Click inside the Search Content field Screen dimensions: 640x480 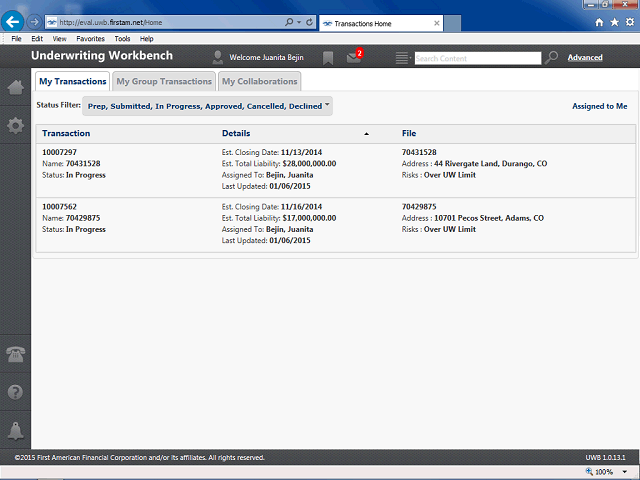[478, 58]
